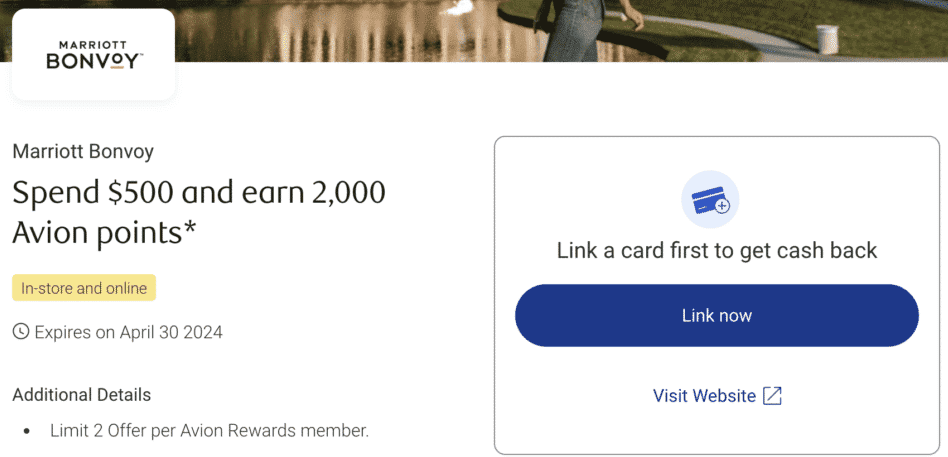This screenshot has height=457, width=948.
Task: Click the yellow In-store and online badge
Action: pos(84,288)
